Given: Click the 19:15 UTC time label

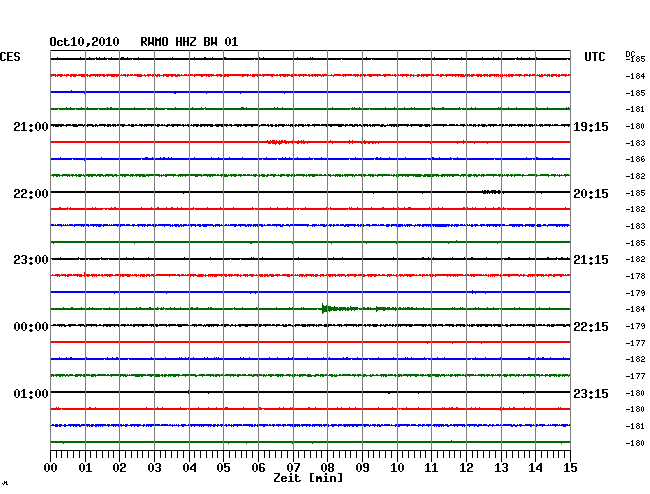Looking at the screenshot, I should pos(591,127).
